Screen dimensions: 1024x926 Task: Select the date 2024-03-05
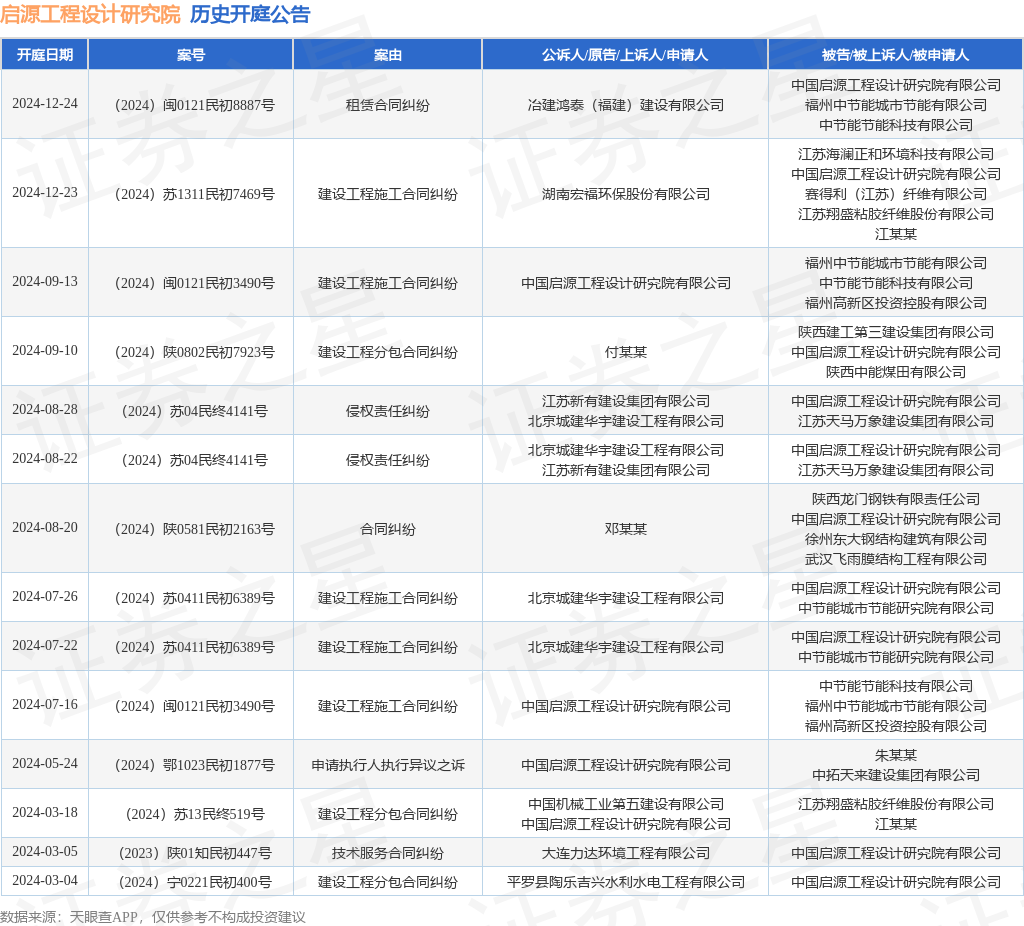45,852
